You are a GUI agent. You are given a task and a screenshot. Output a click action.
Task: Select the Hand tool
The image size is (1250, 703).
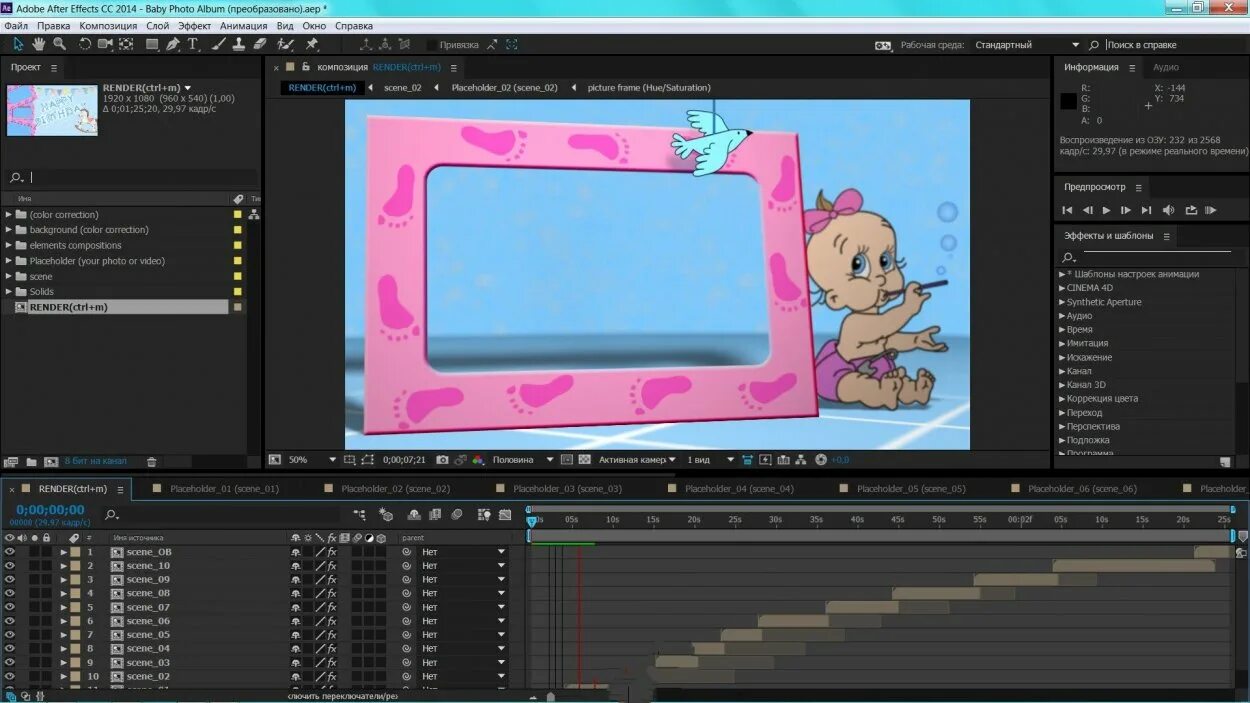click(x=39, y=44)
